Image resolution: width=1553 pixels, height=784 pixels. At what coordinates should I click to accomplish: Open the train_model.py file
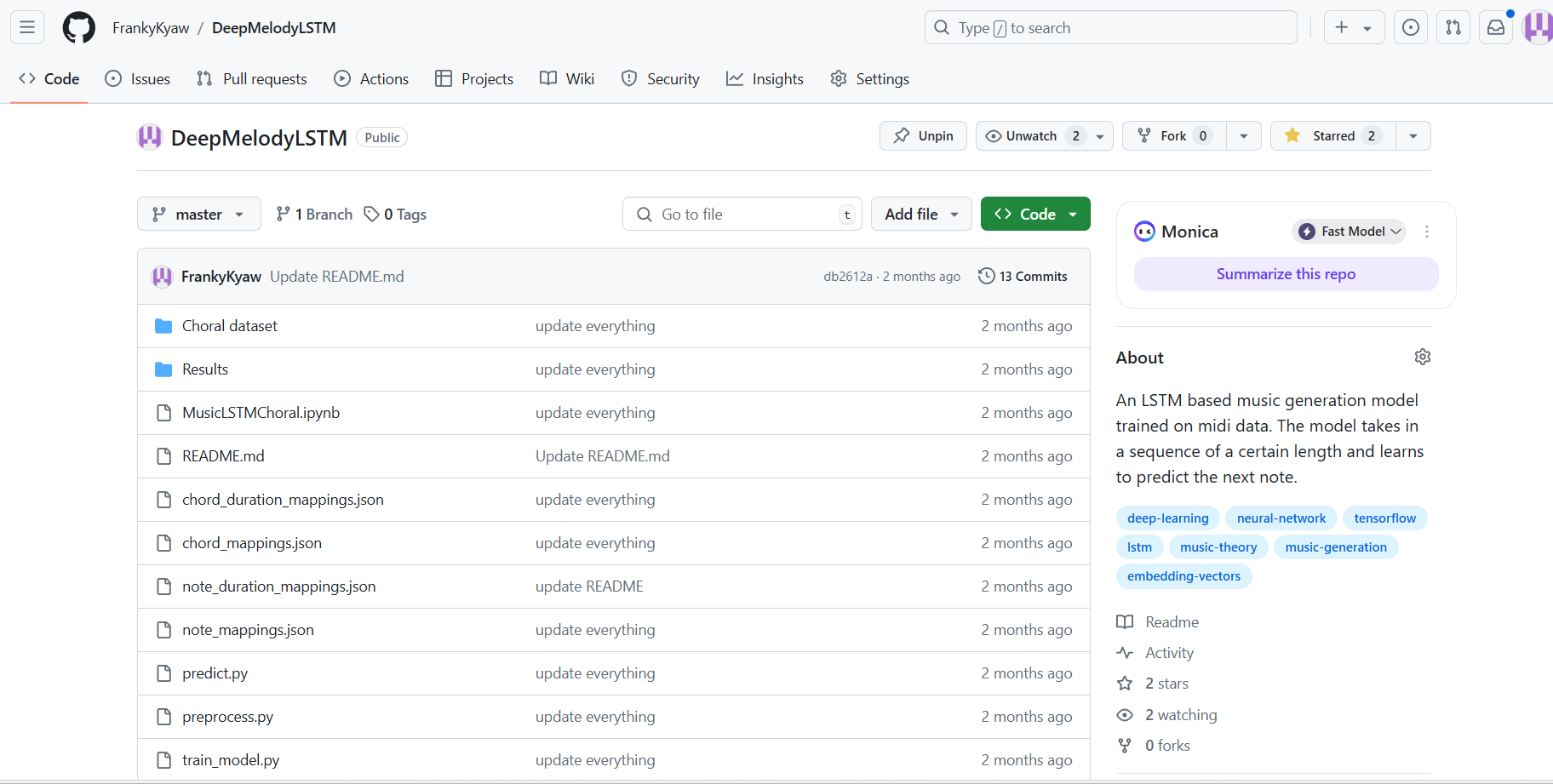(231, 760)
